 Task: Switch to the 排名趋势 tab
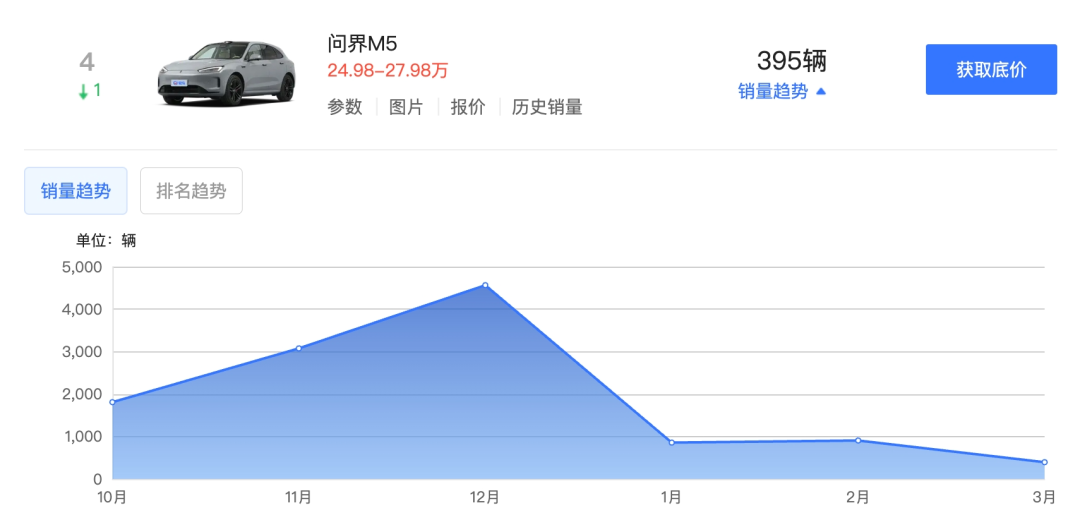tap(191, 191)
